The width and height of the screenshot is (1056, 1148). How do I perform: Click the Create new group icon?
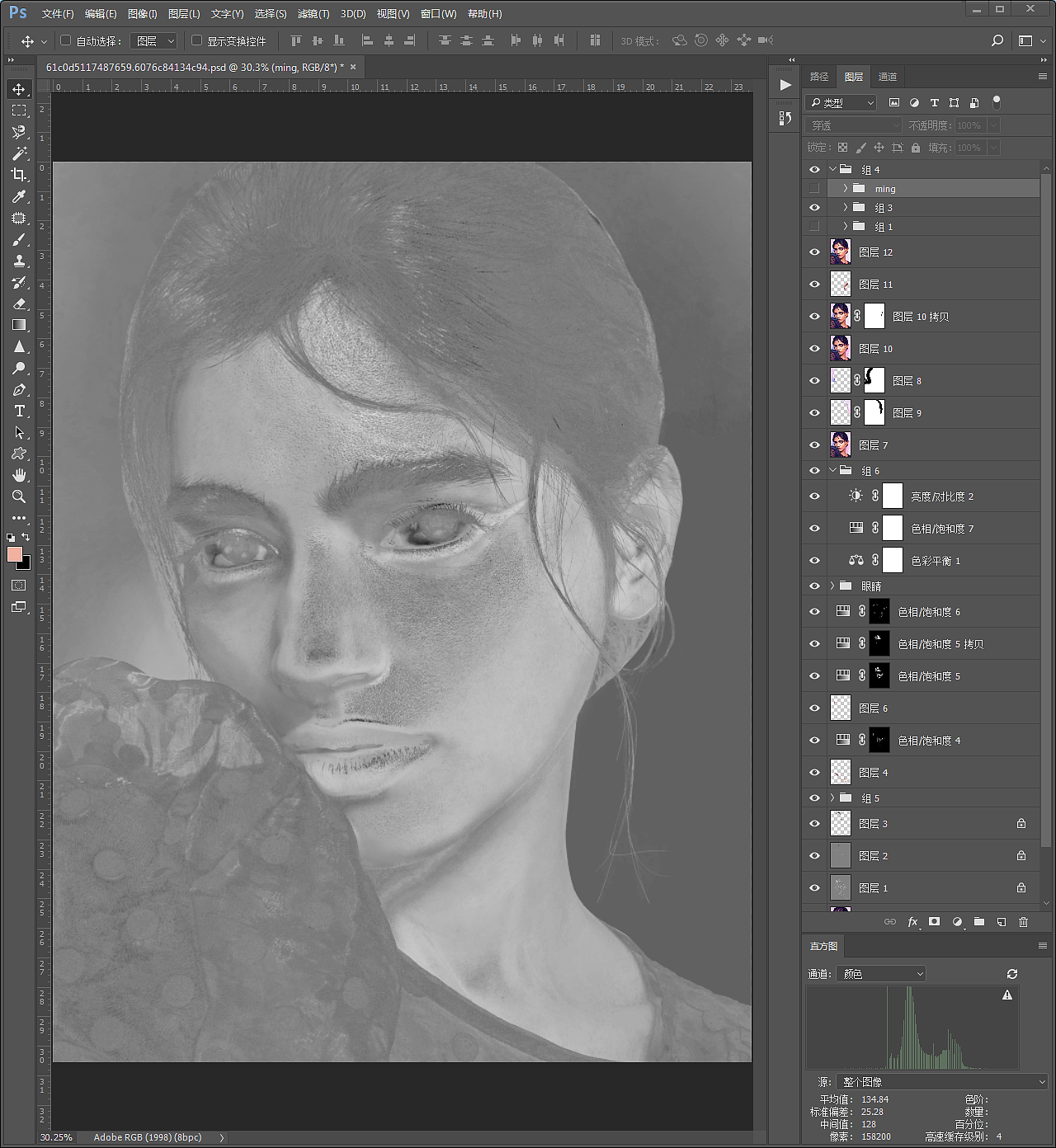click(979, 922)
